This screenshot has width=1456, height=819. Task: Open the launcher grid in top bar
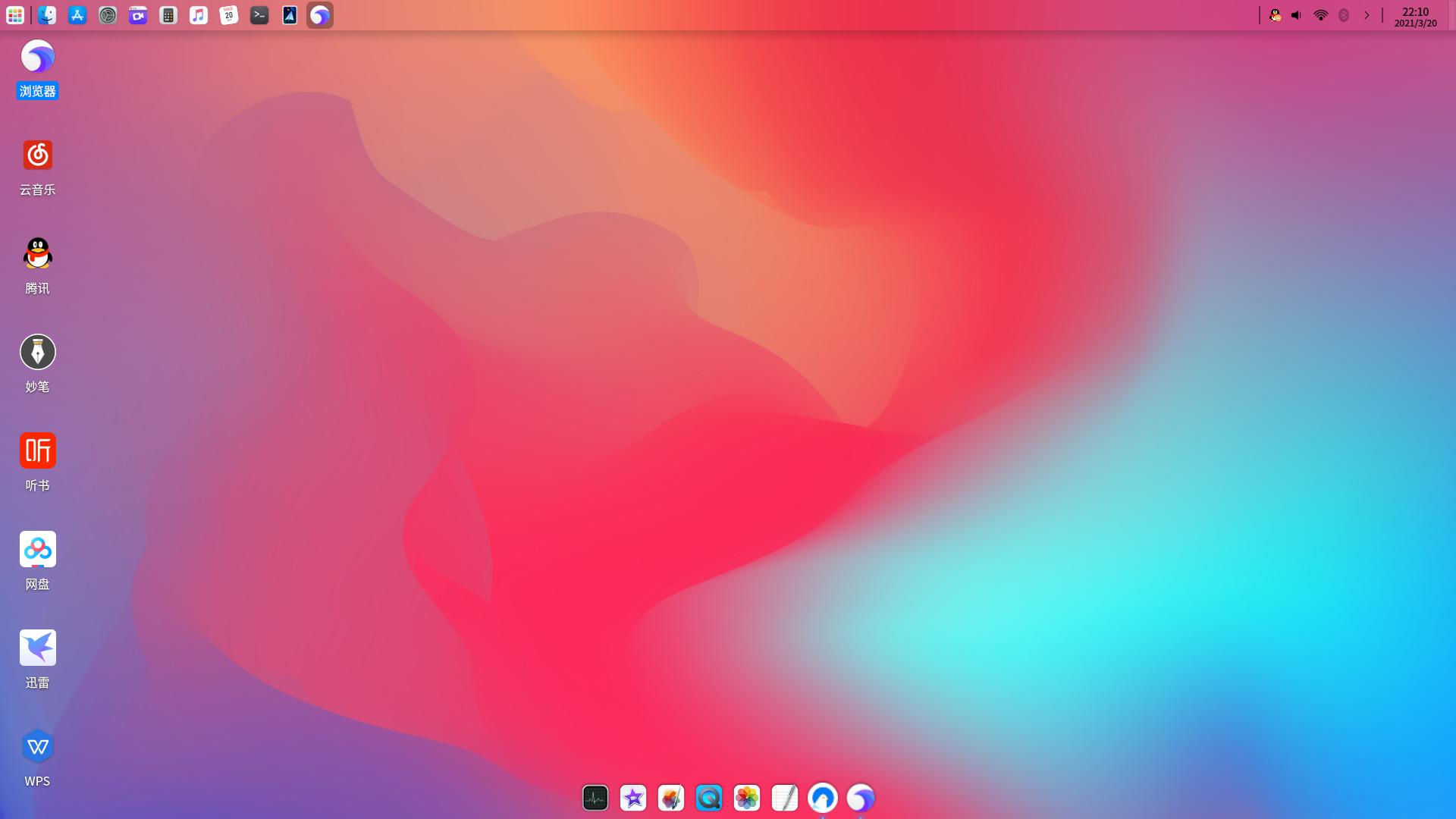point(15,15)
